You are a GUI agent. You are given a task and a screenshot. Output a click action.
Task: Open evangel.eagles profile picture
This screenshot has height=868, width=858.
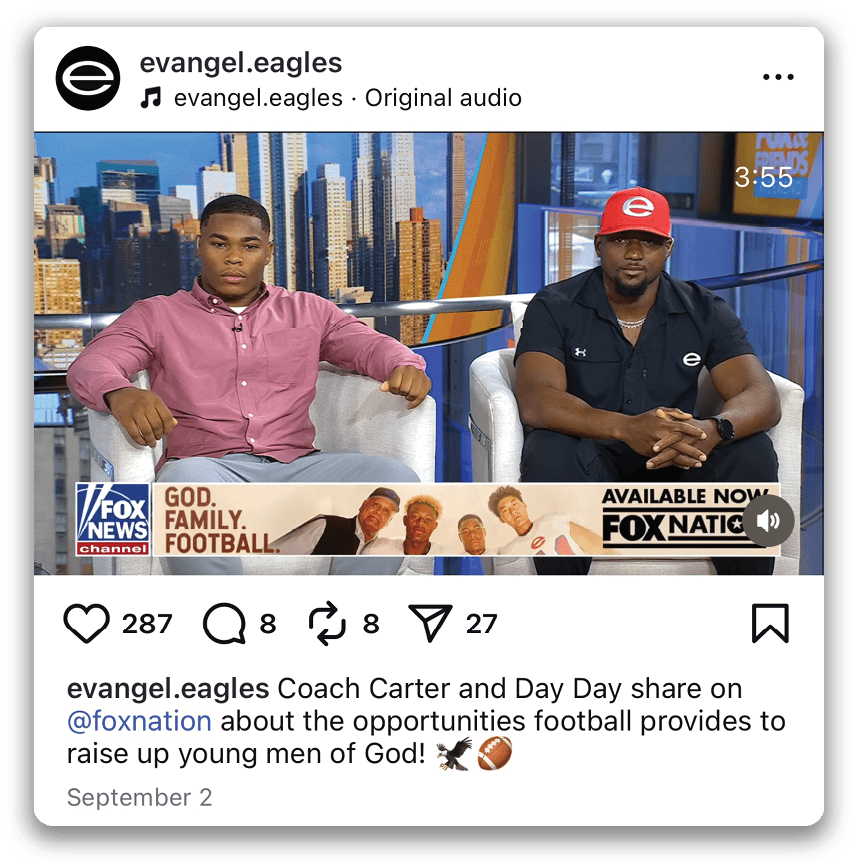[88, 78]
